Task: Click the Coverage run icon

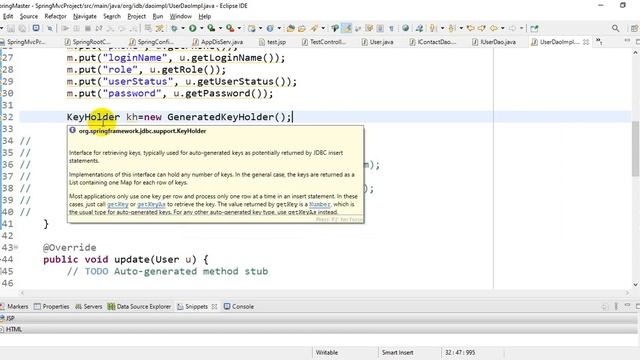Action: pos(211,29)
